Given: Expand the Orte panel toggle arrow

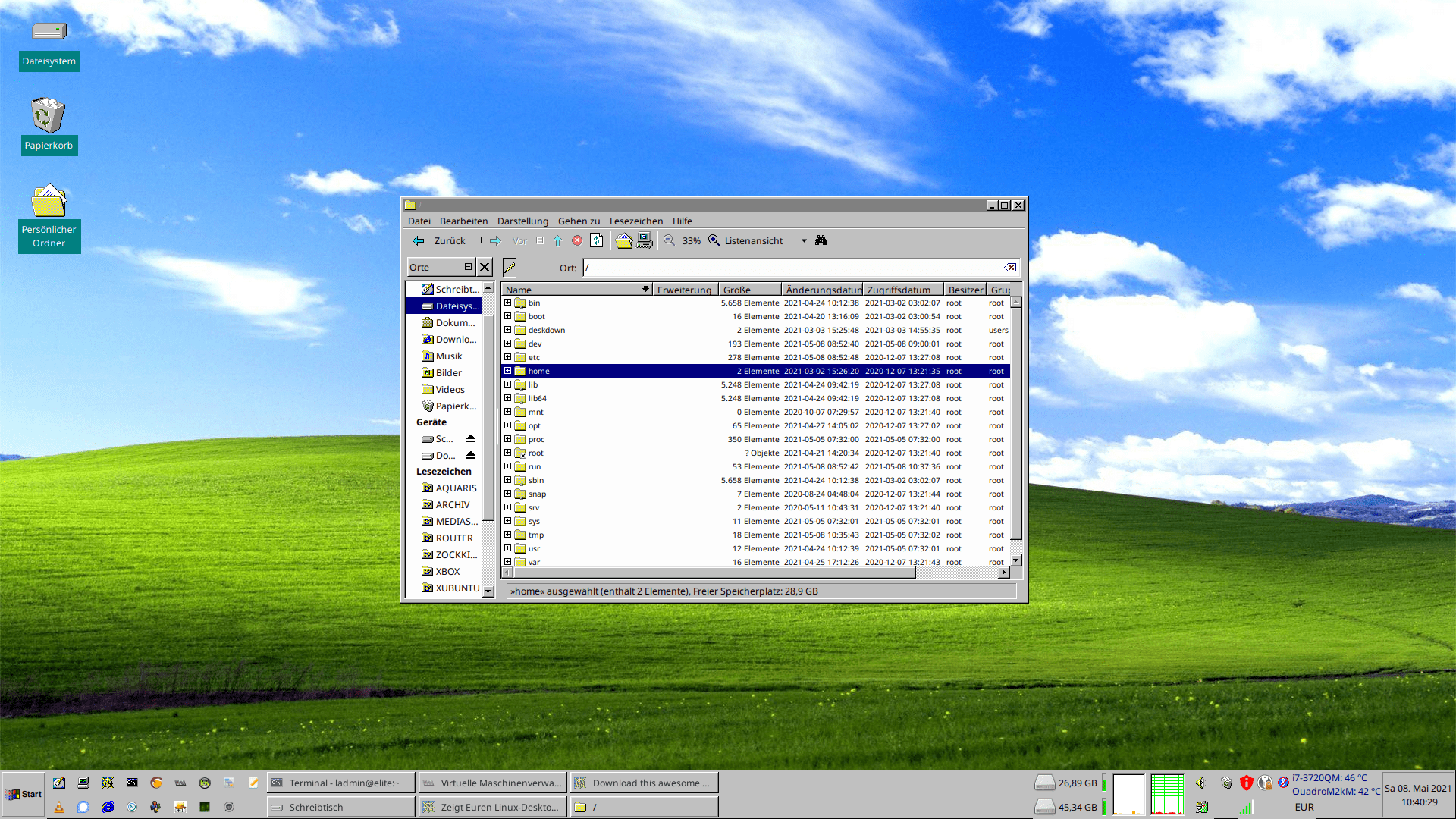Looking at the screenshot, I should [467, 267].
